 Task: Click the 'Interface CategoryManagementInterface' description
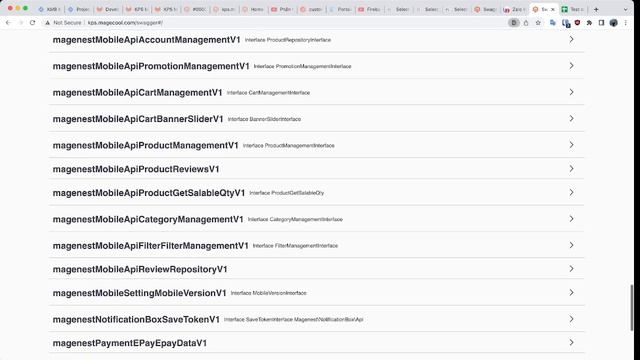[x=295, y=219]
